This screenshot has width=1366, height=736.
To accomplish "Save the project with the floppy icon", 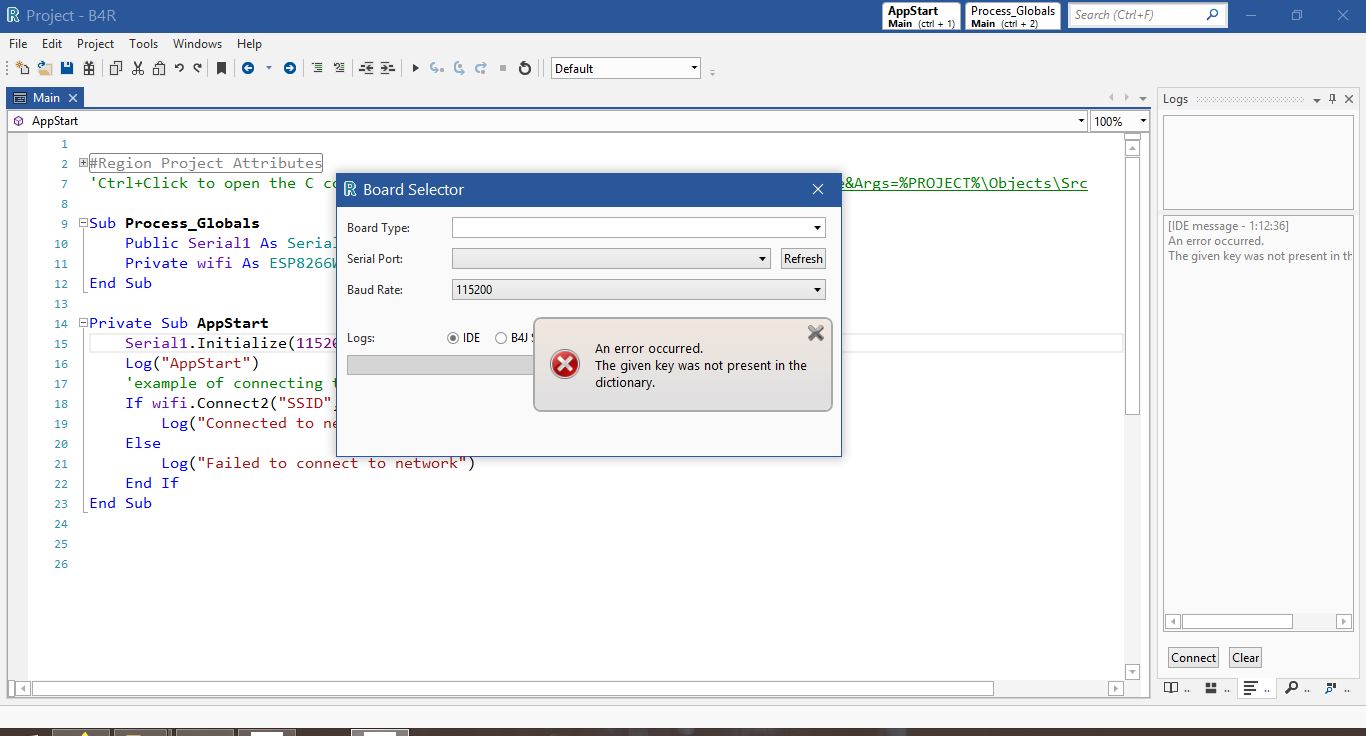I will point(67,68).
